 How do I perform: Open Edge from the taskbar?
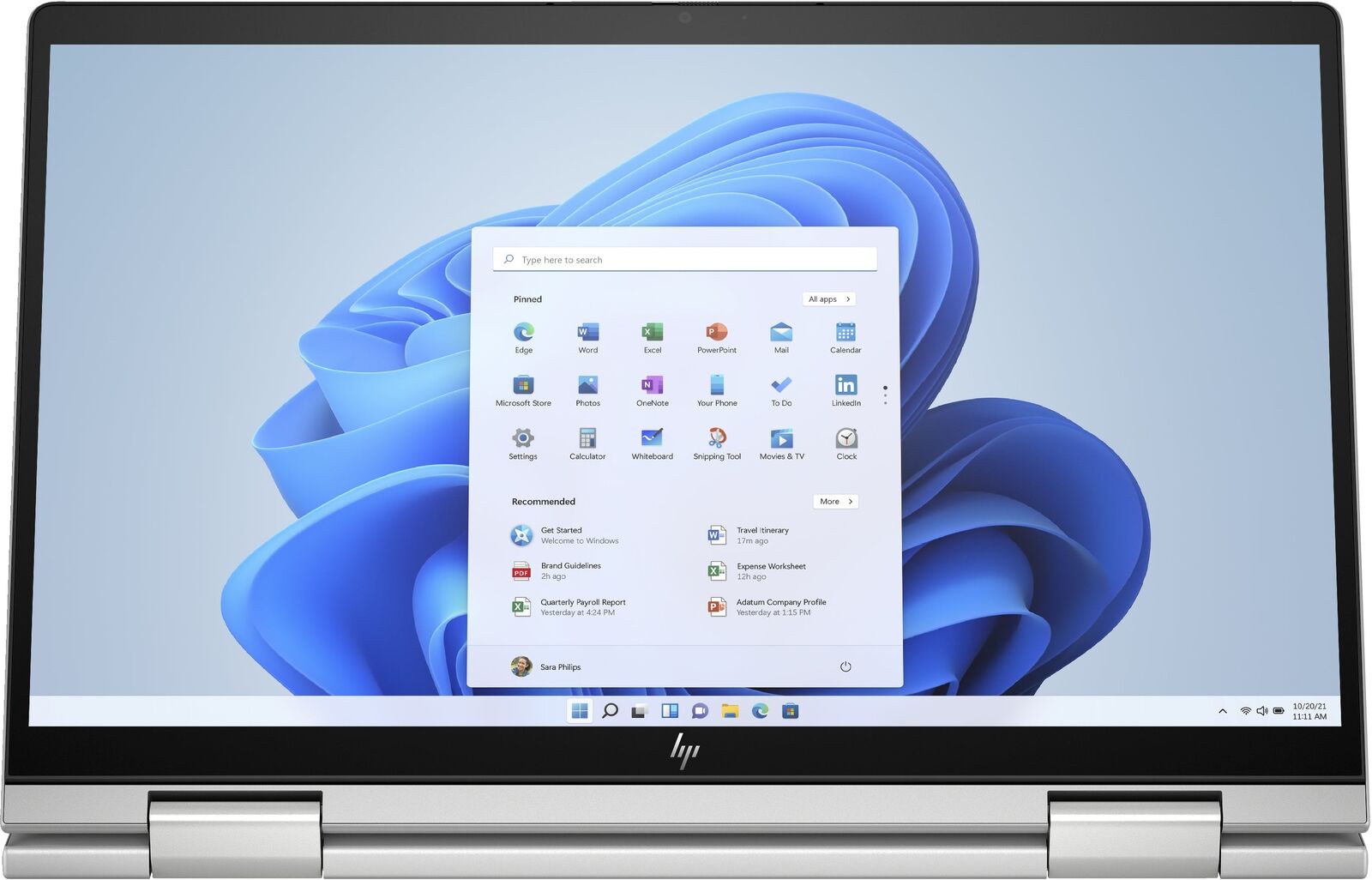point(760,711)
